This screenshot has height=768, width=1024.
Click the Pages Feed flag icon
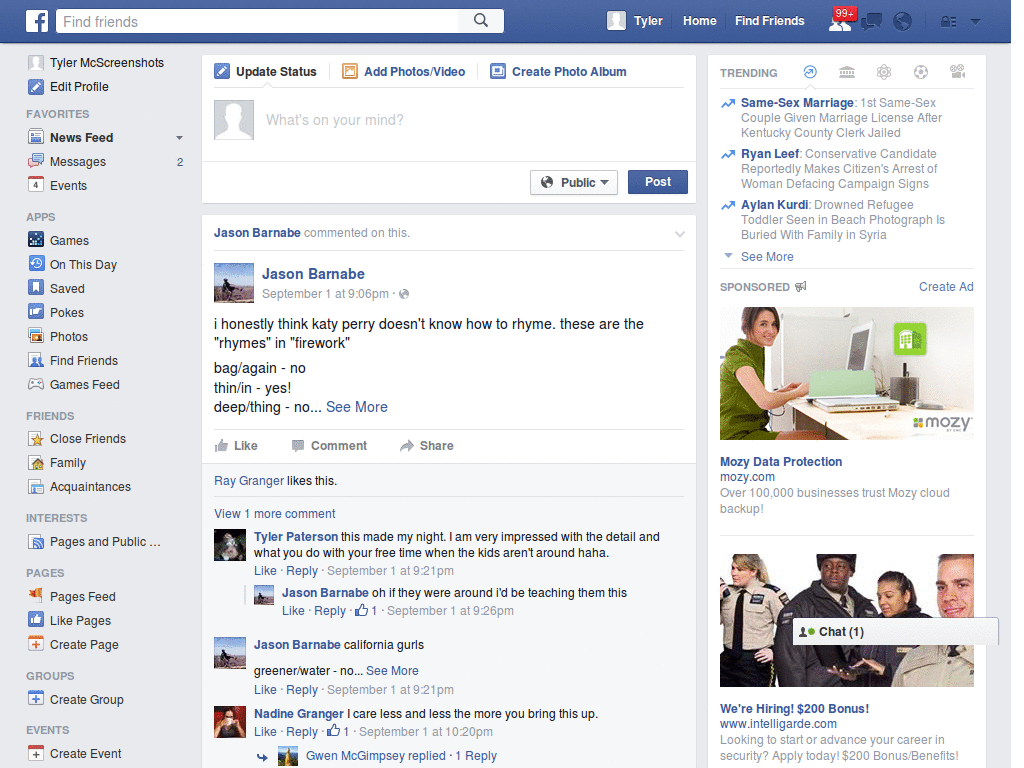(36, 596)
